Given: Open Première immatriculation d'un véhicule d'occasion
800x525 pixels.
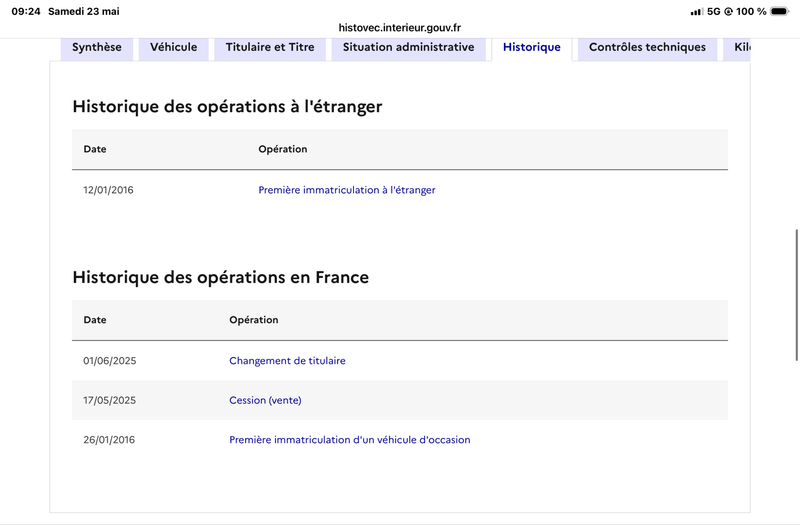Looking at the screenshot, I should click(349, 440).
